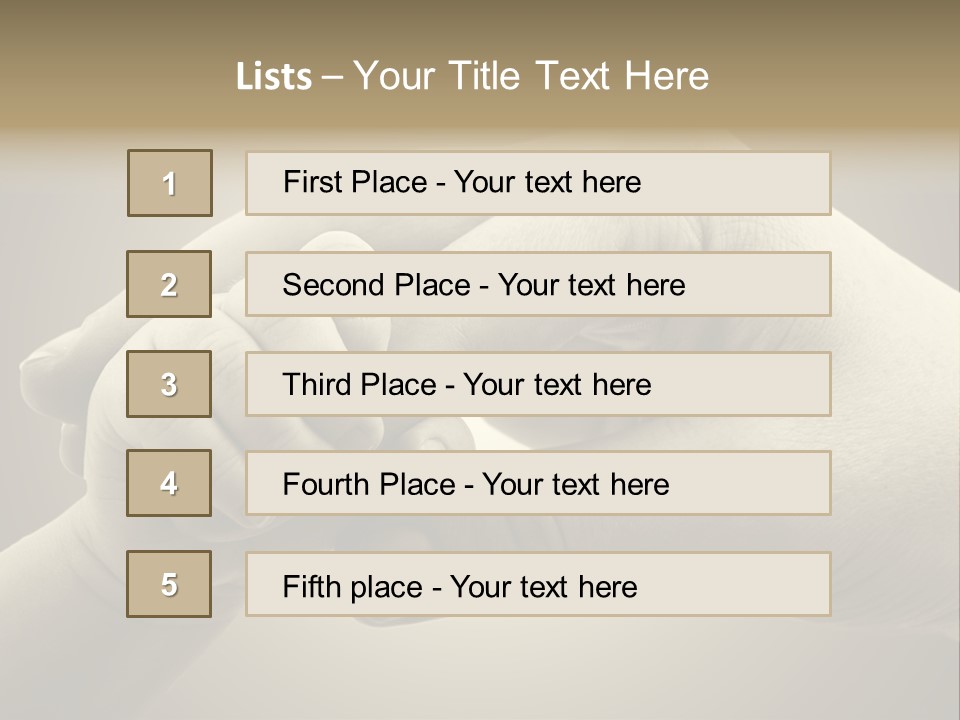Click the number 5 box
Image resolution: width=960 pixels, height=720 pixels.
click(169, 584)
